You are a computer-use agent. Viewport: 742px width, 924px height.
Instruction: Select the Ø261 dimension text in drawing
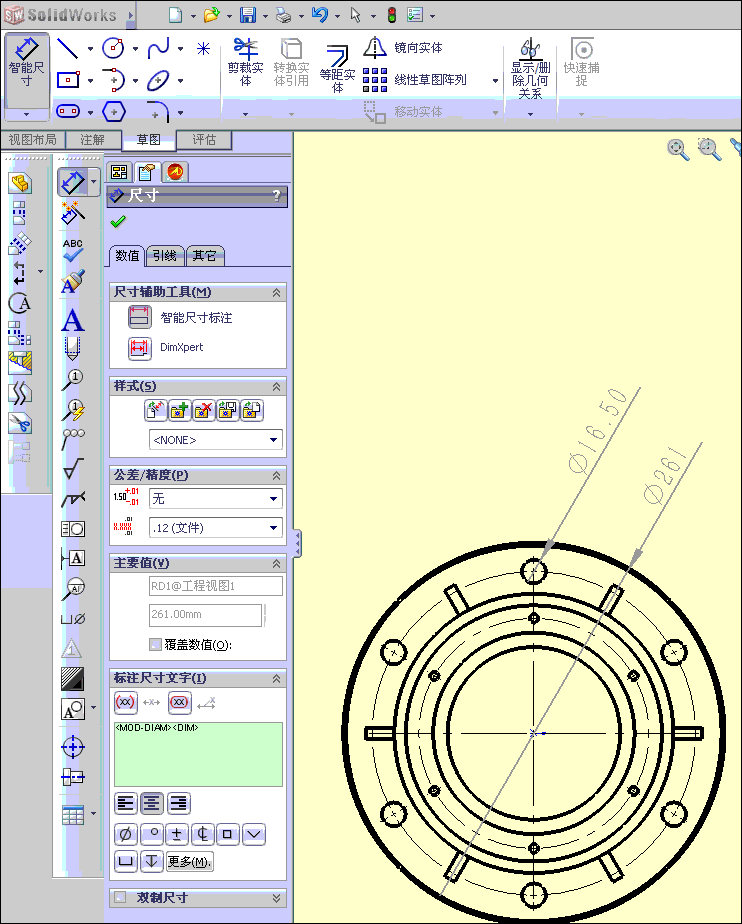pyautogui.click(x=665, y=475)
